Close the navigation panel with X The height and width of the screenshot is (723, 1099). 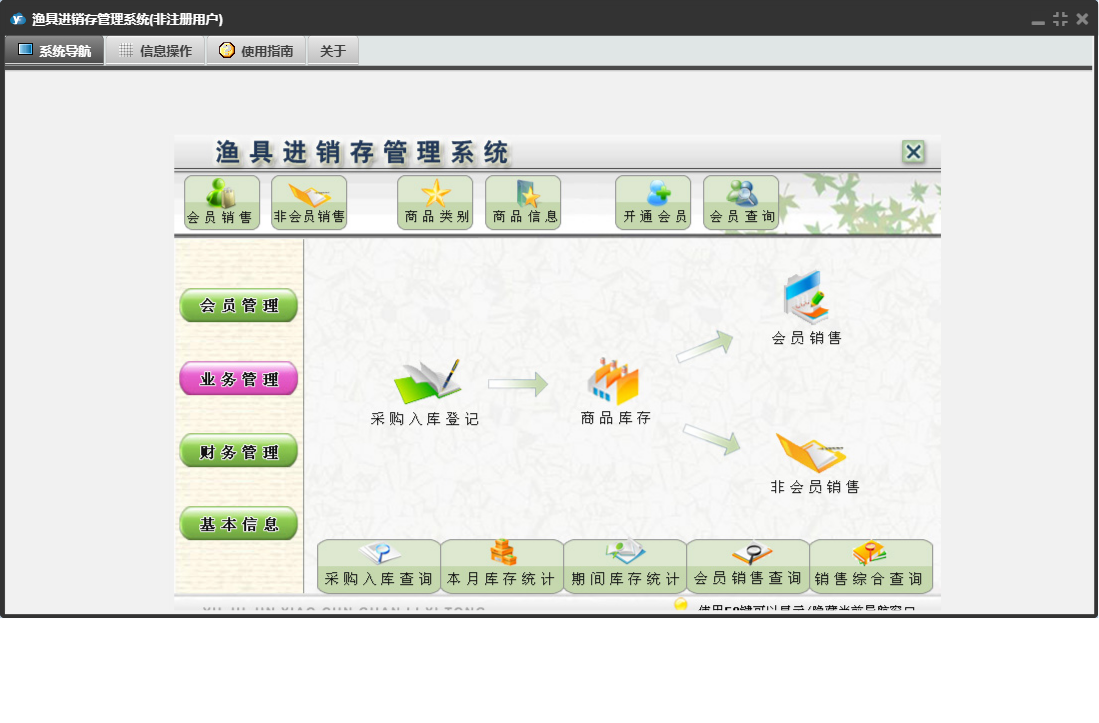point(913,152)
